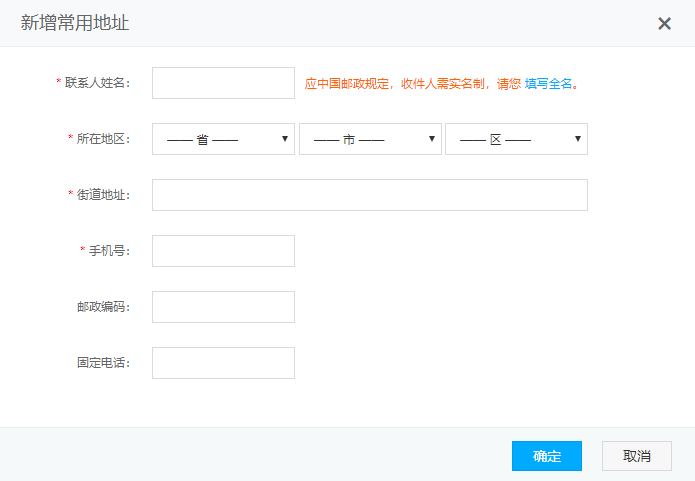Click into the 手机号 field
The width and height of the screenshot is (695, 481).
tap(223, 251)
